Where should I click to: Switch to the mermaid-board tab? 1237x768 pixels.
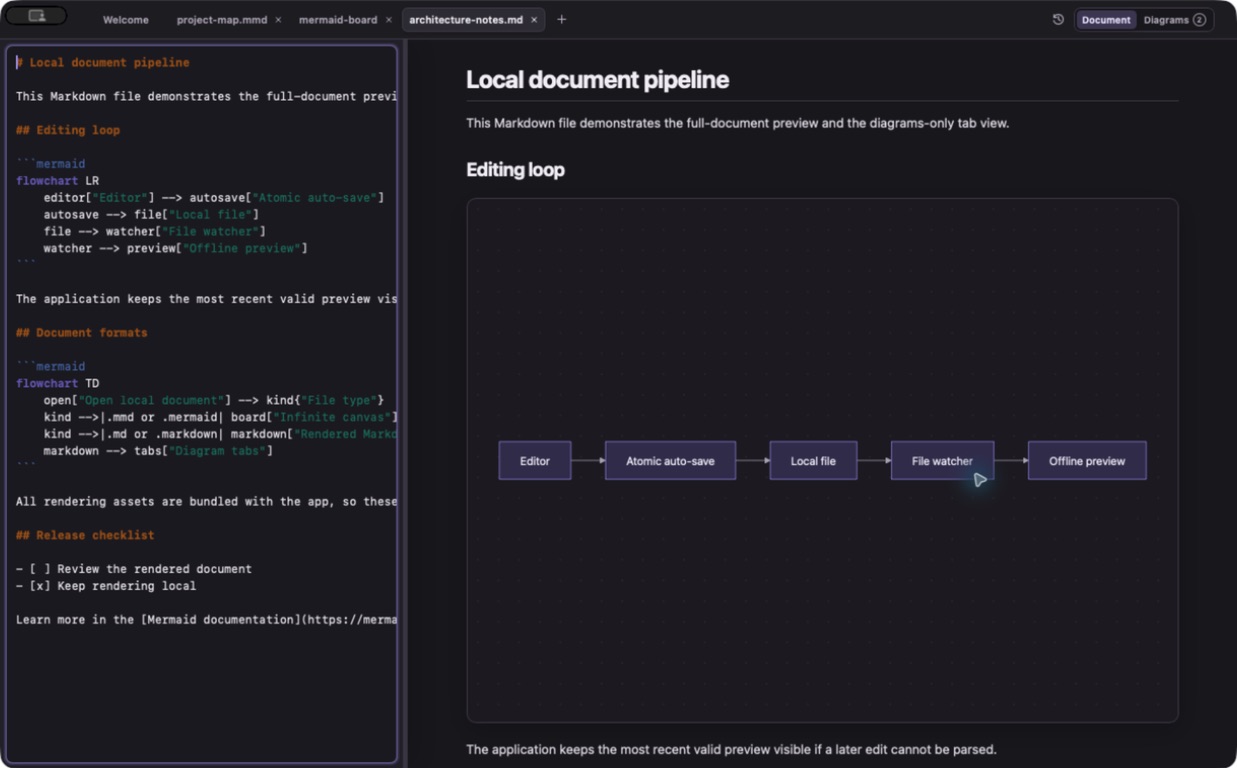[338, 20]
